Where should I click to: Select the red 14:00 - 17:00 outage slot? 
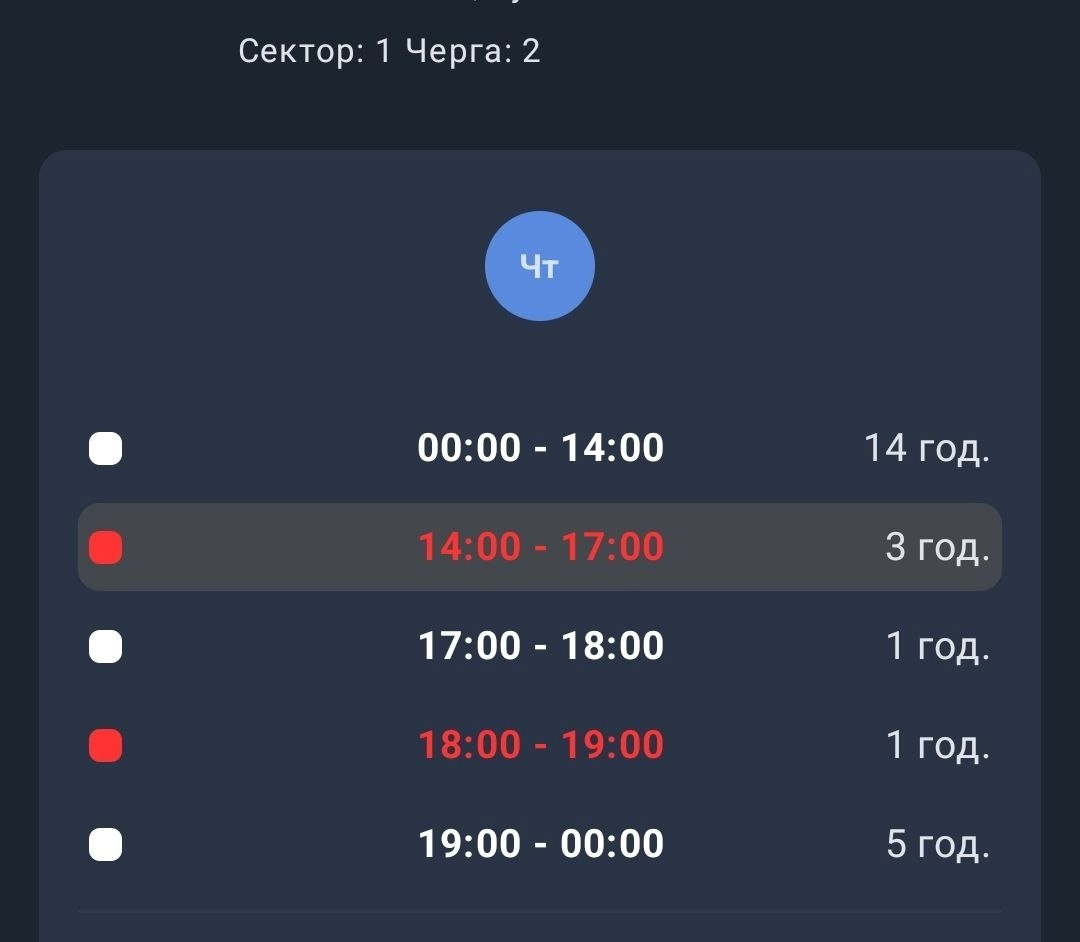coord(541,547)
